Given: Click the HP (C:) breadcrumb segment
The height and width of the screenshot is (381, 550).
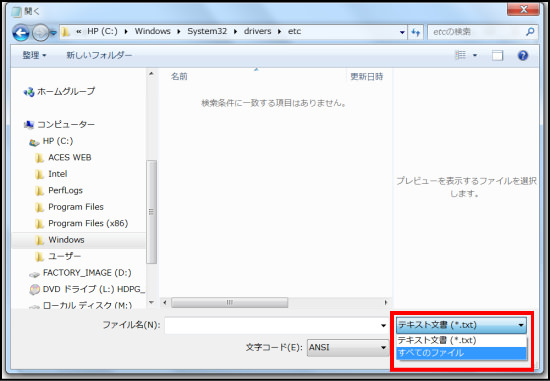Looking at the screenshot, I should pos(102,31).
